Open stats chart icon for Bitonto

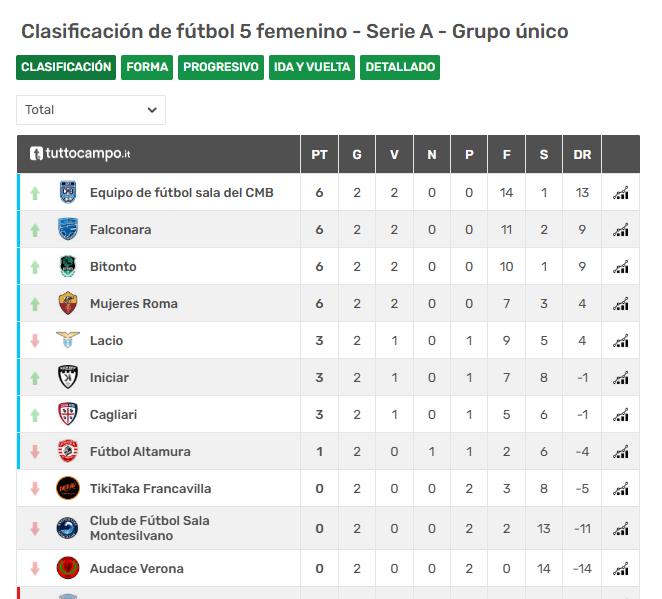click(621, 267)
